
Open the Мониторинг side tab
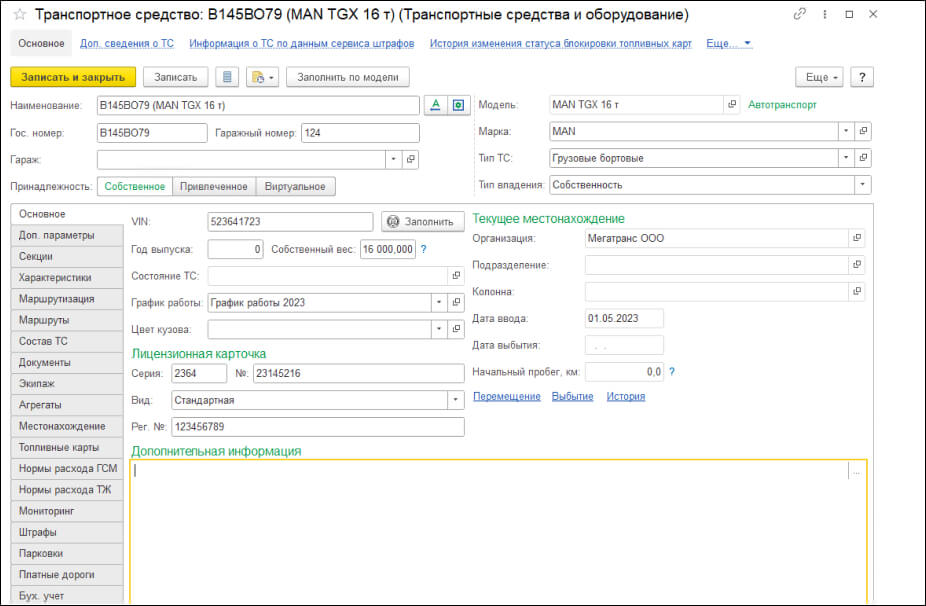[67, 511]
